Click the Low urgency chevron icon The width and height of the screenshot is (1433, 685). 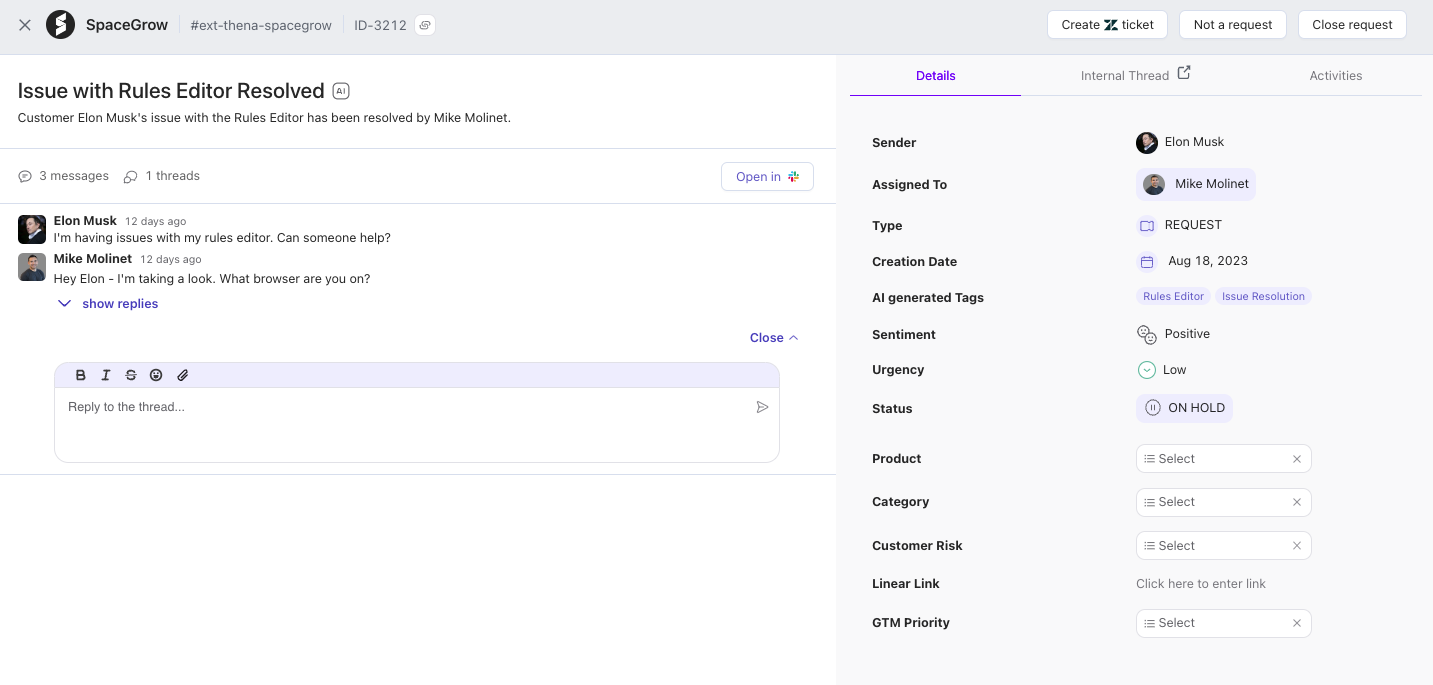pos(1147,370)
